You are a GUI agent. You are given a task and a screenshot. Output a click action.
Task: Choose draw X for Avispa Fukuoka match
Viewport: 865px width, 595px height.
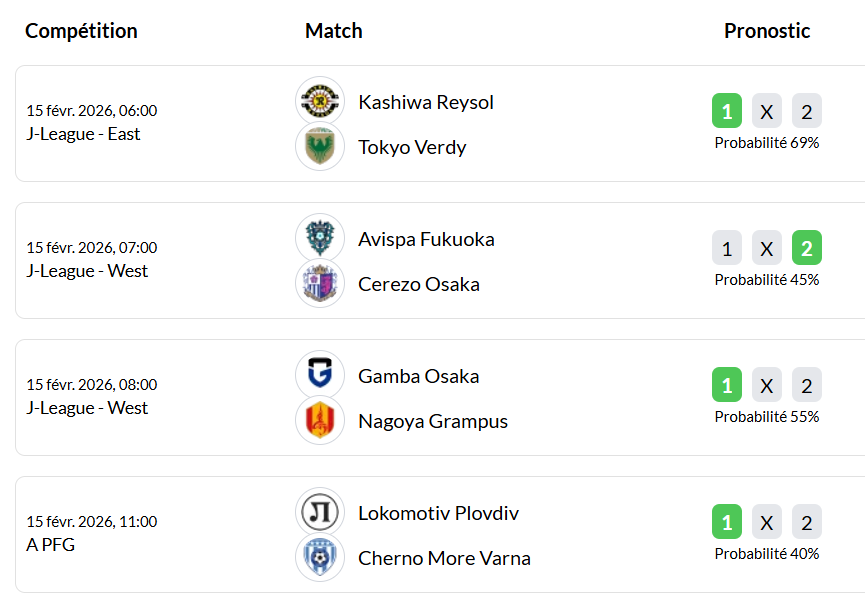[x=767, y=248]
